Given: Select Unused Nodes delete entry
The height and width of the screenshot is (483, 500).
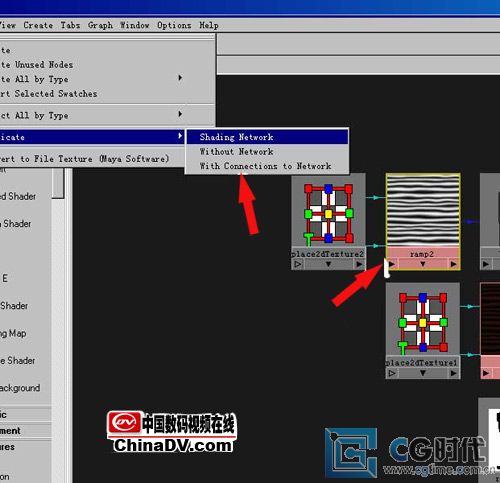Looking at the screenshot, I should [107, 65].
